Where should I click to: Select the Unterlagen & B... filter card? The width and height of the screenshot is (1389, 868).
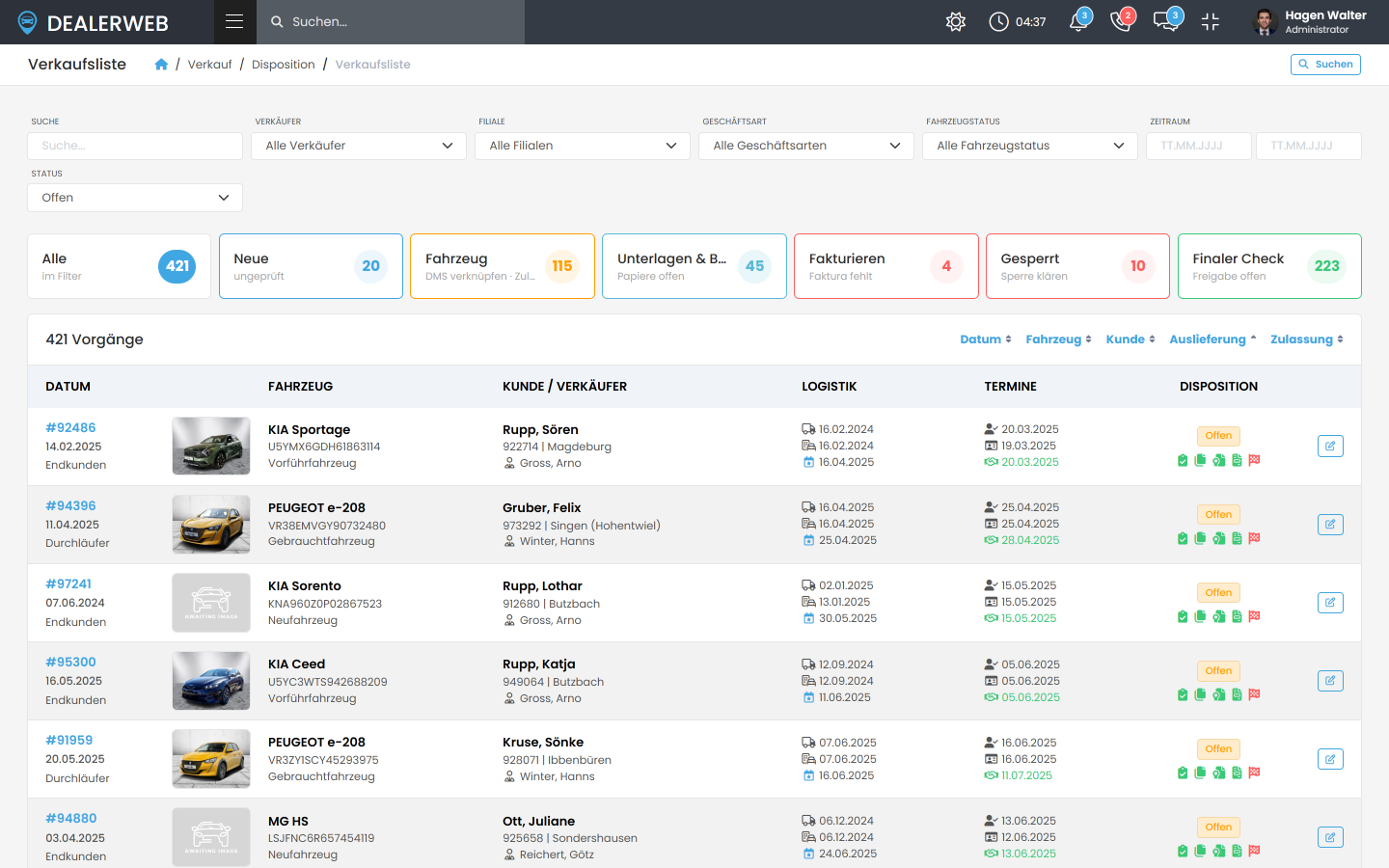click(694, 266)
